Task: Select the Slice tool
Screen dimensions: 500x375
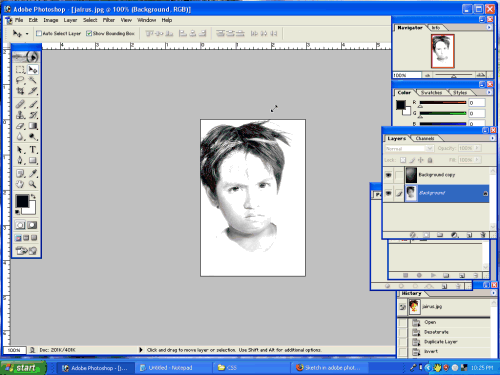Action: tap(33, 91)
